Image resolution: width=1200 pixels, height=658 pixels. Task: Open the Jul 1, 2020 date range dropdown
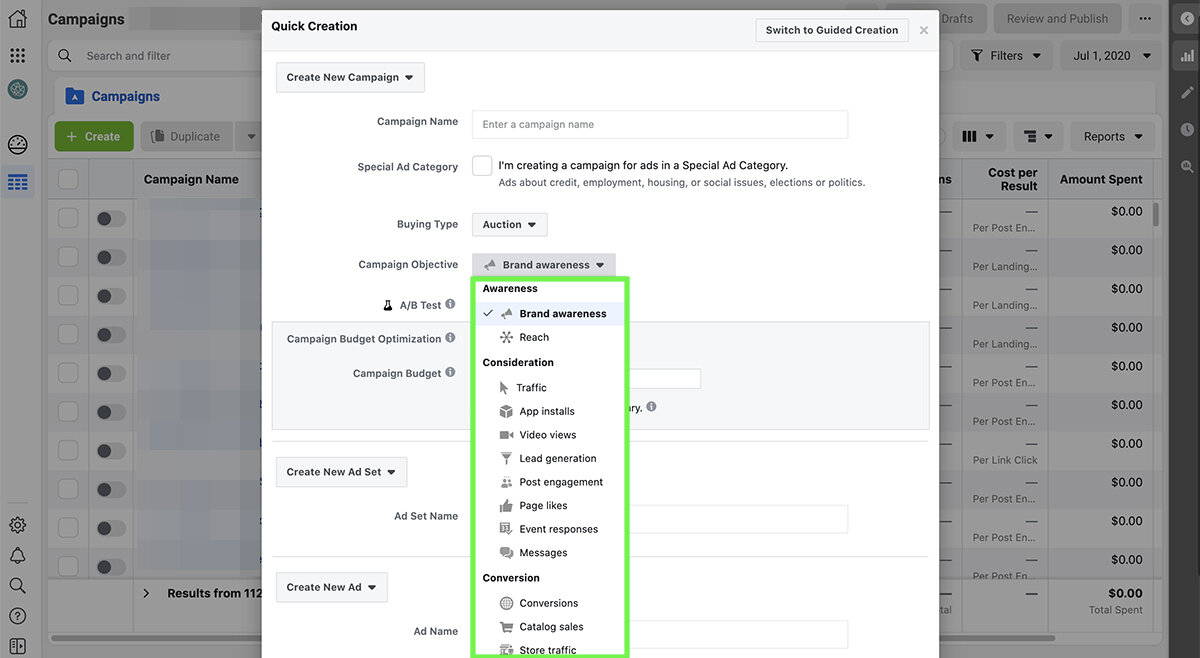point(1110,55)
